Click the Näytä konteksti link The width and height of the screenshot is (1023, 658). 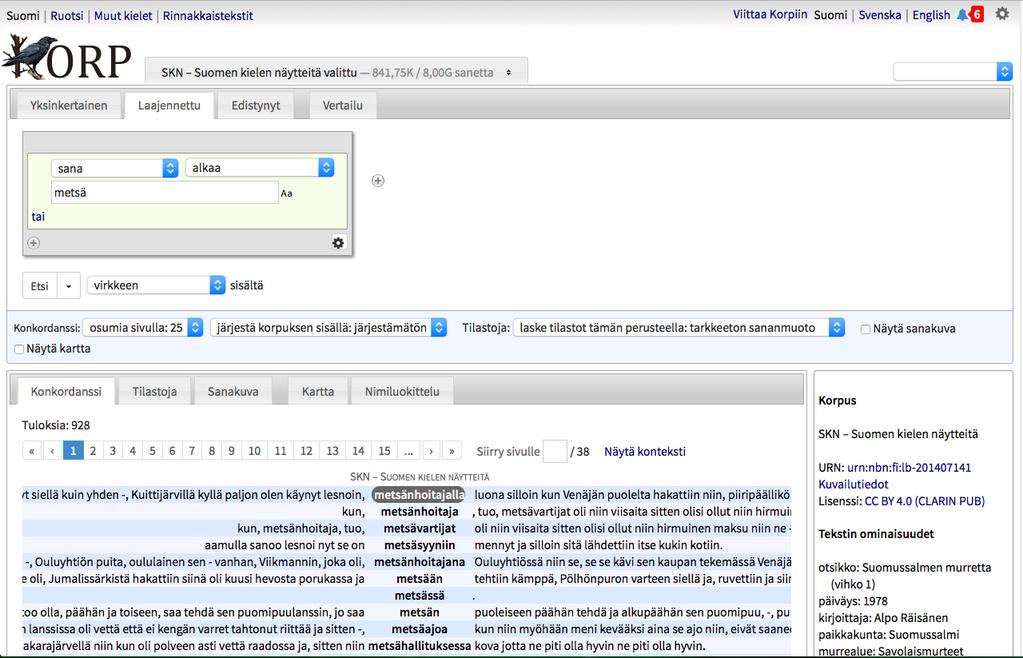click(x=645, y=451)
